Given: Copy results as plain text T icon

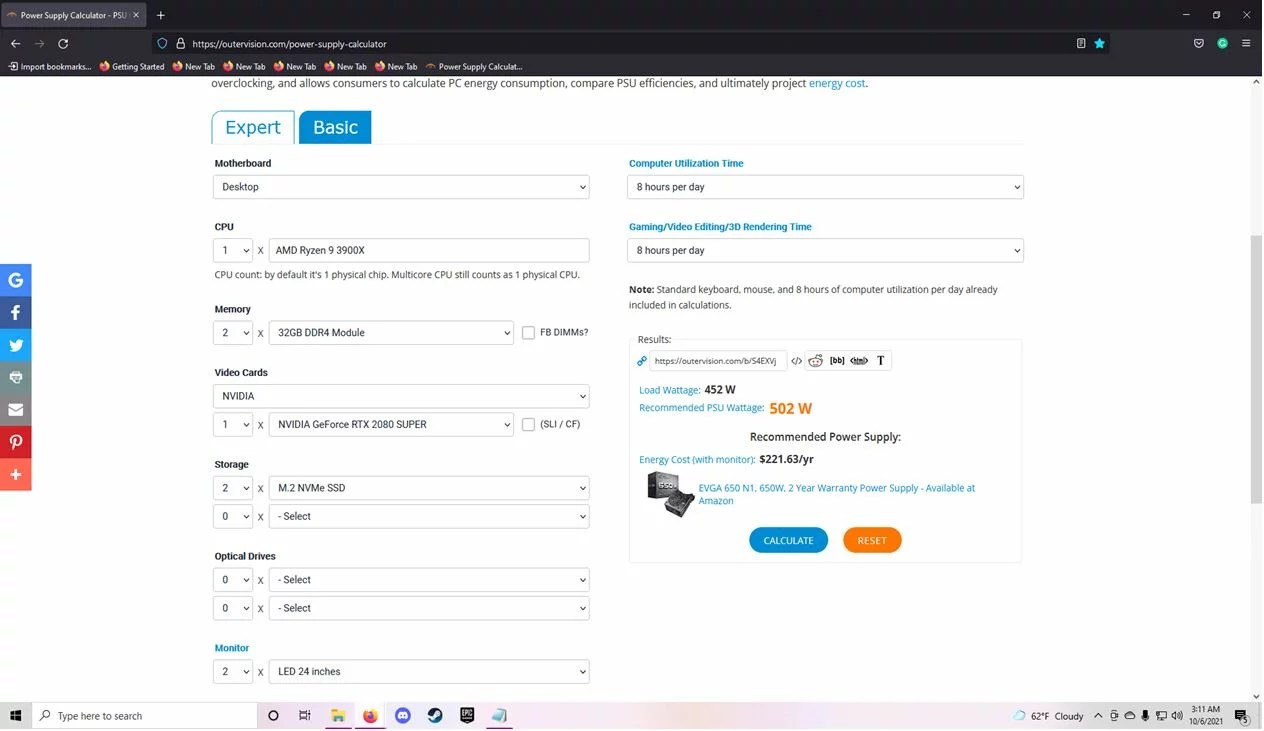Looking at the screenshot, I should pos(881,361).
